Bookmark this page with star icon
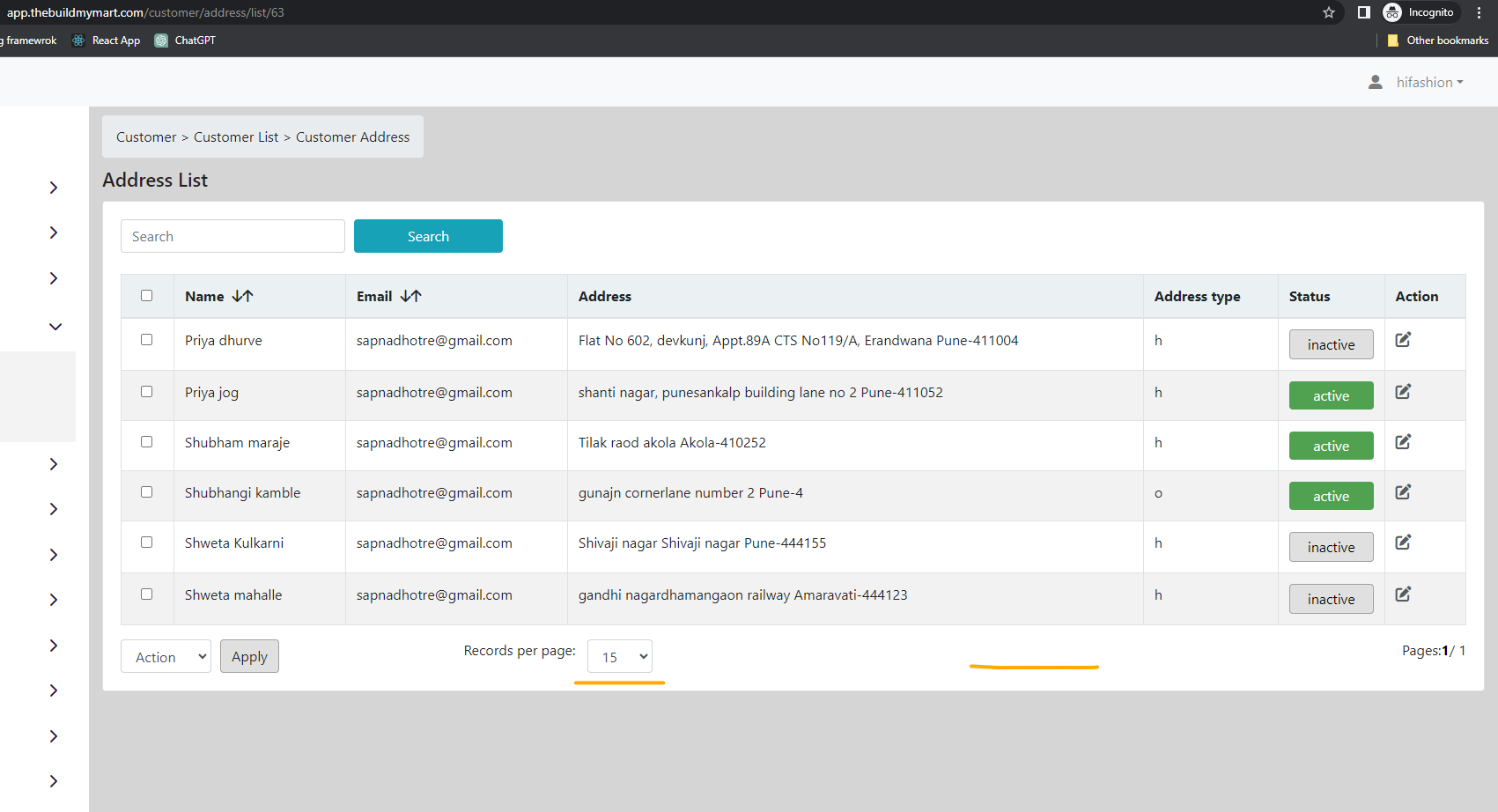1498x812 pixels. click(x=1329, y=12)
